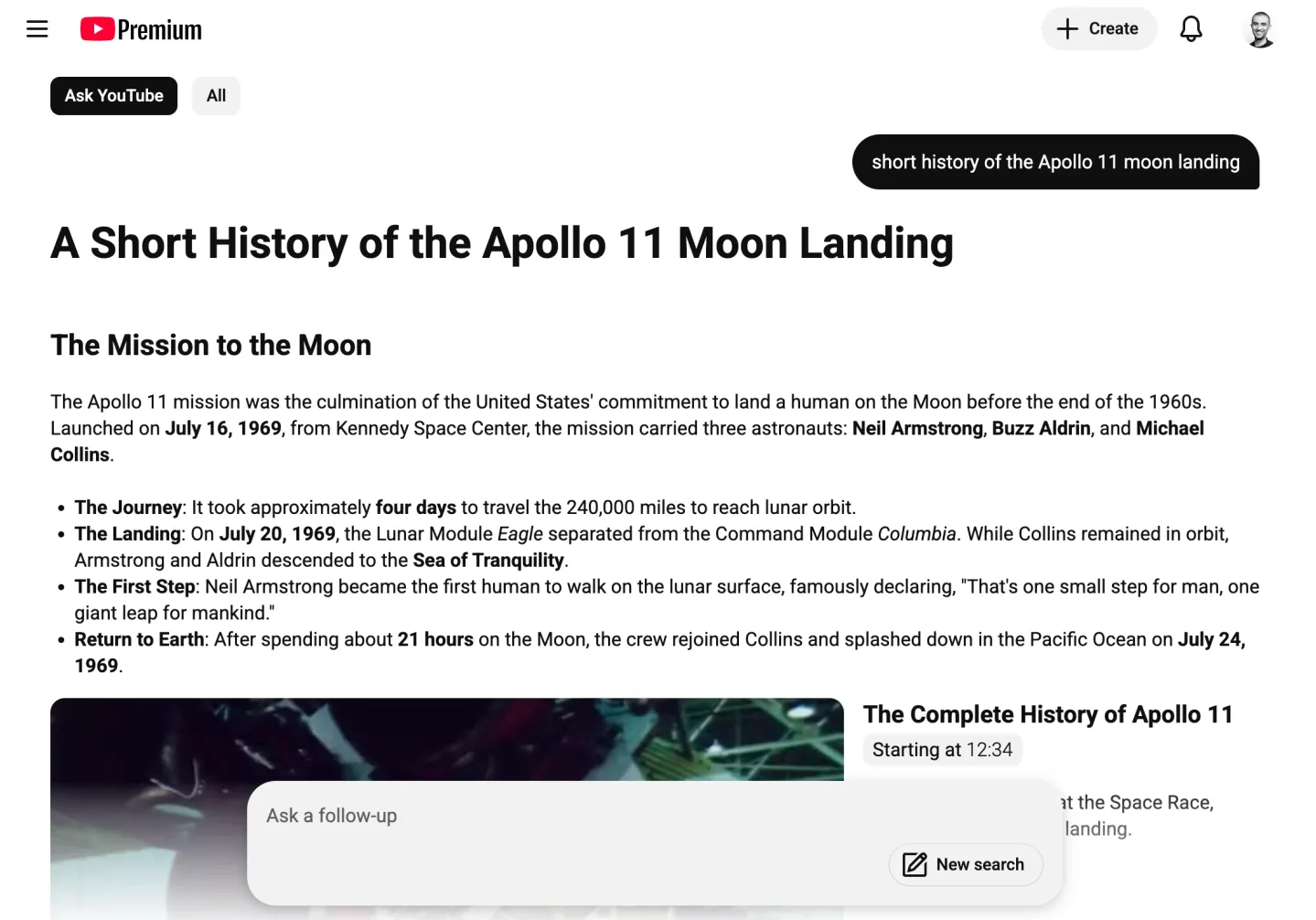Click the pencil icon on New search

point(914,864)
